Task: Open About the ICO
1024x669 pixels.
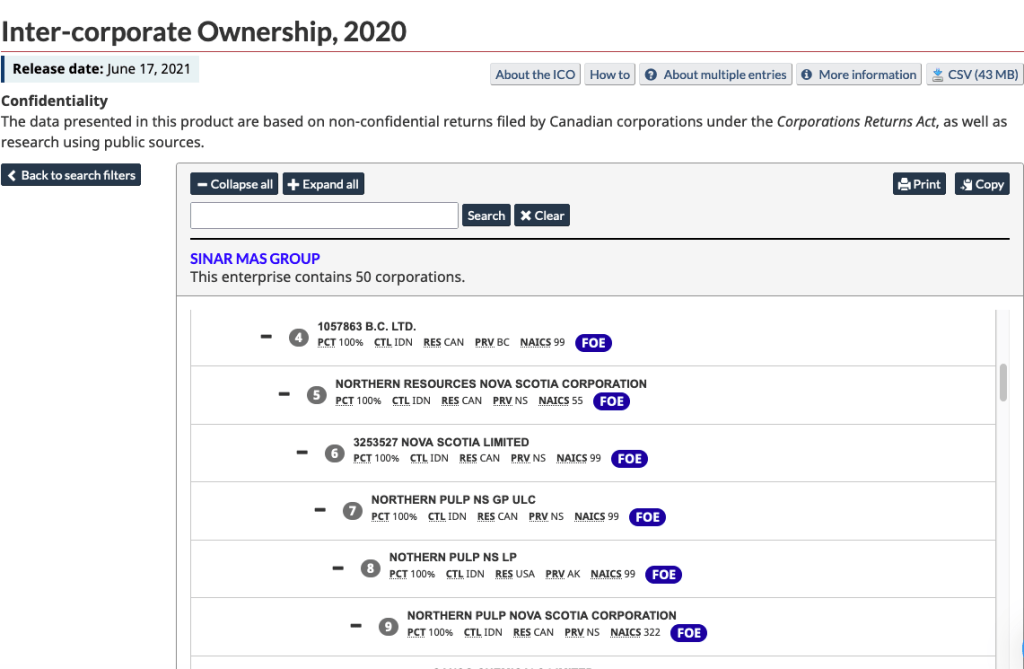Action: (535, 75)
